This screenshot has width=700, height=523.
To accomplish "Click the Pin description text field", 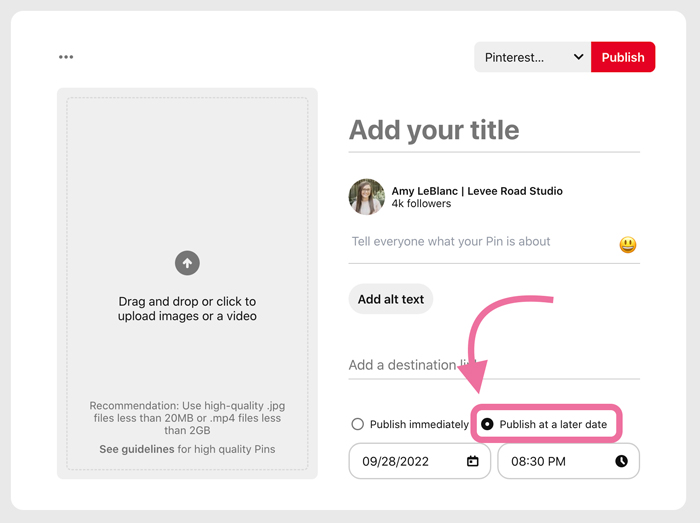I will [480, 242].
